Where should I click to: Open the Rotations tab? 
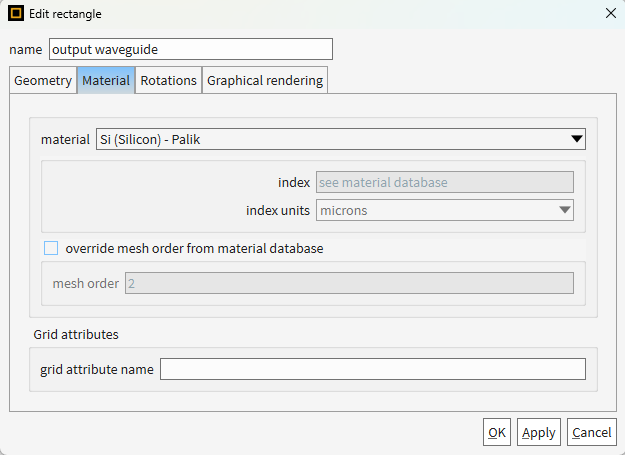pos(169,80)
